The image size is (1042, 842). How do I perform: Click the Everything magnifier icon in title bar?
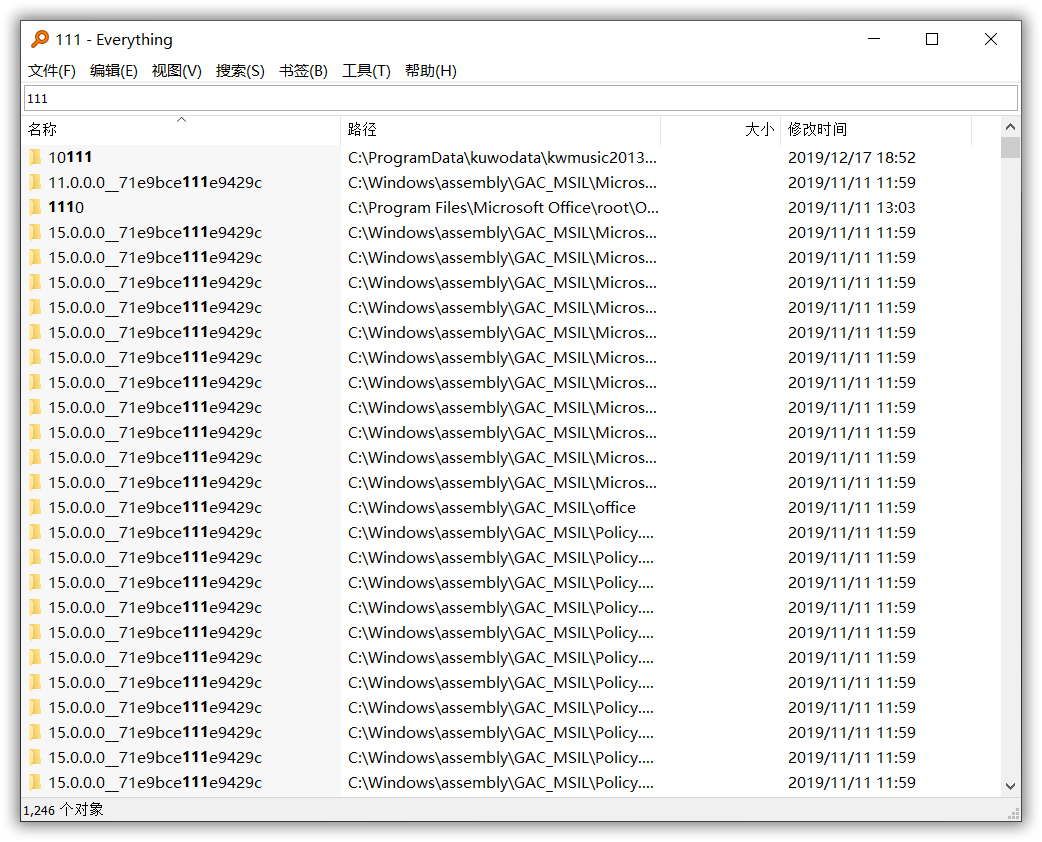click(x=40, y=40)
